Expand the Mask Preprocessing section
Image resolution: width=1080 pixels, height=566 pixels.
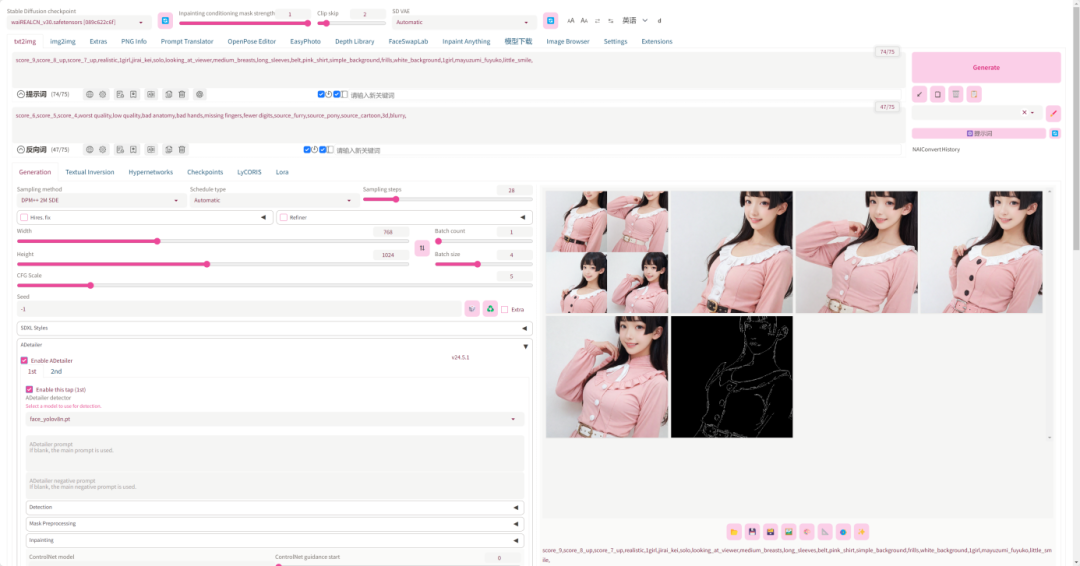(x=274, y=524)
